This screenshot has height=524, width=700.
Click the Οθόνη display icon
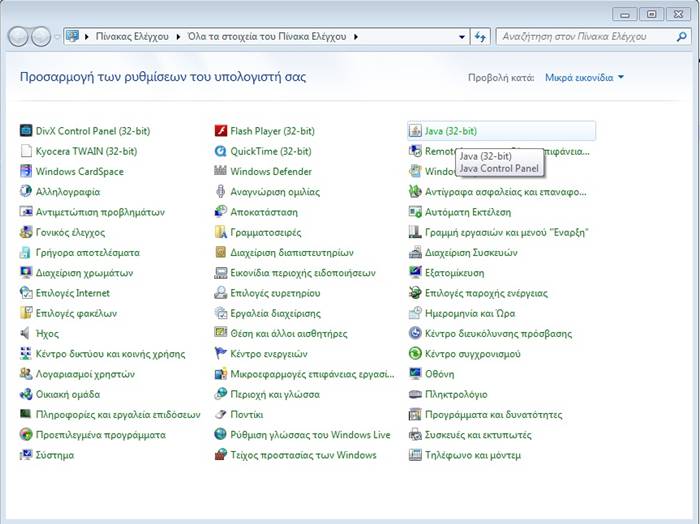[x=415, y=374]
